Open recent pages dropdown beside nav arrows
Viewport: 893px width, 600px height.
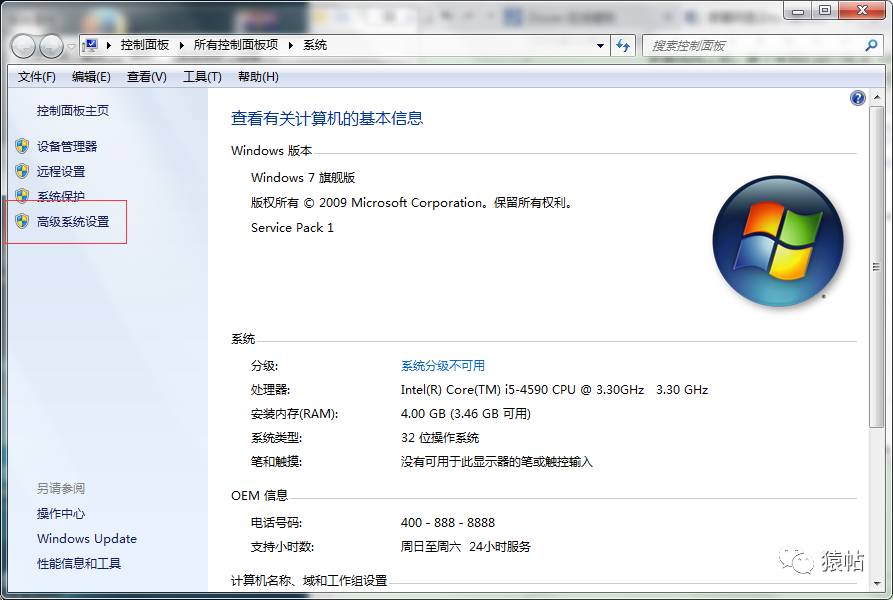pyautogui.click(x=71, y=46)
